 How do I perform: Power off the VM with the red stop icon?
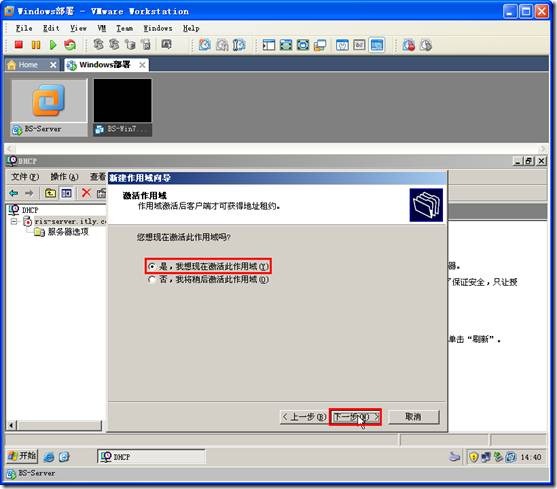[x=18, y=45]
